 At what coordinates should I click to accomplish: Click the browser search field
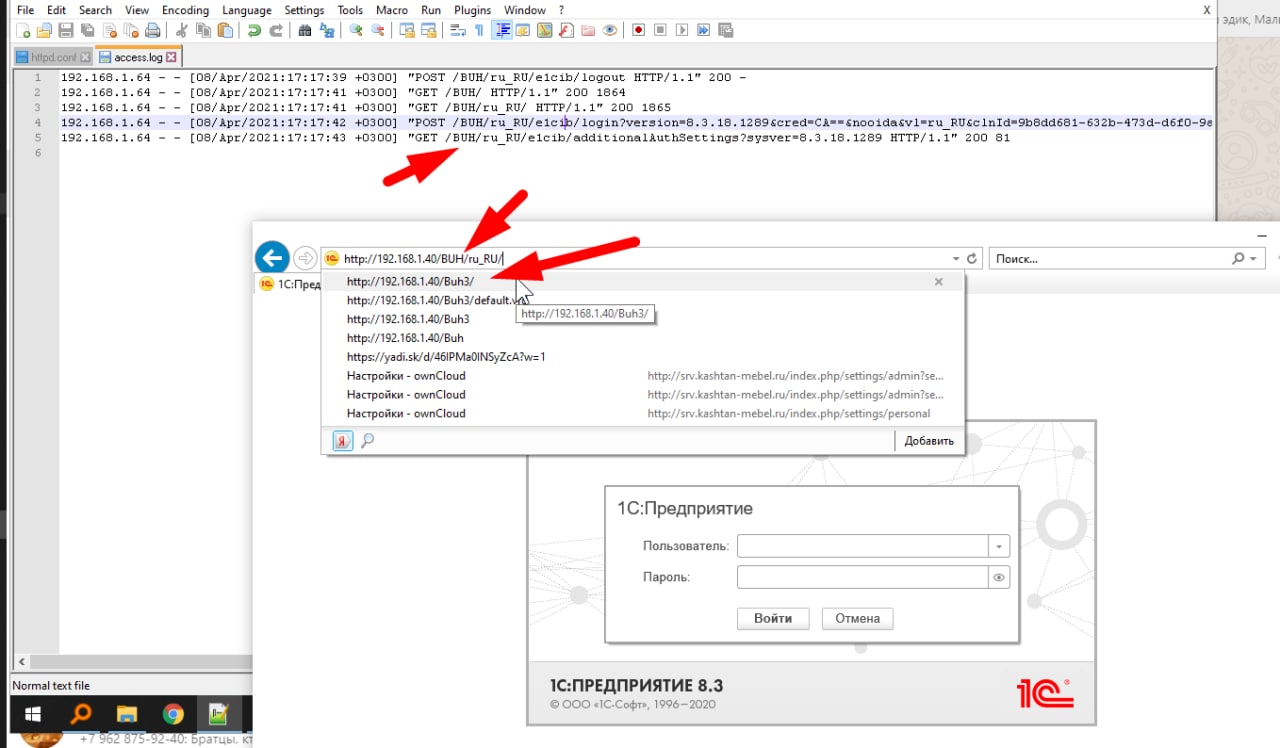pyautogui.click(x=1110, y=258)
